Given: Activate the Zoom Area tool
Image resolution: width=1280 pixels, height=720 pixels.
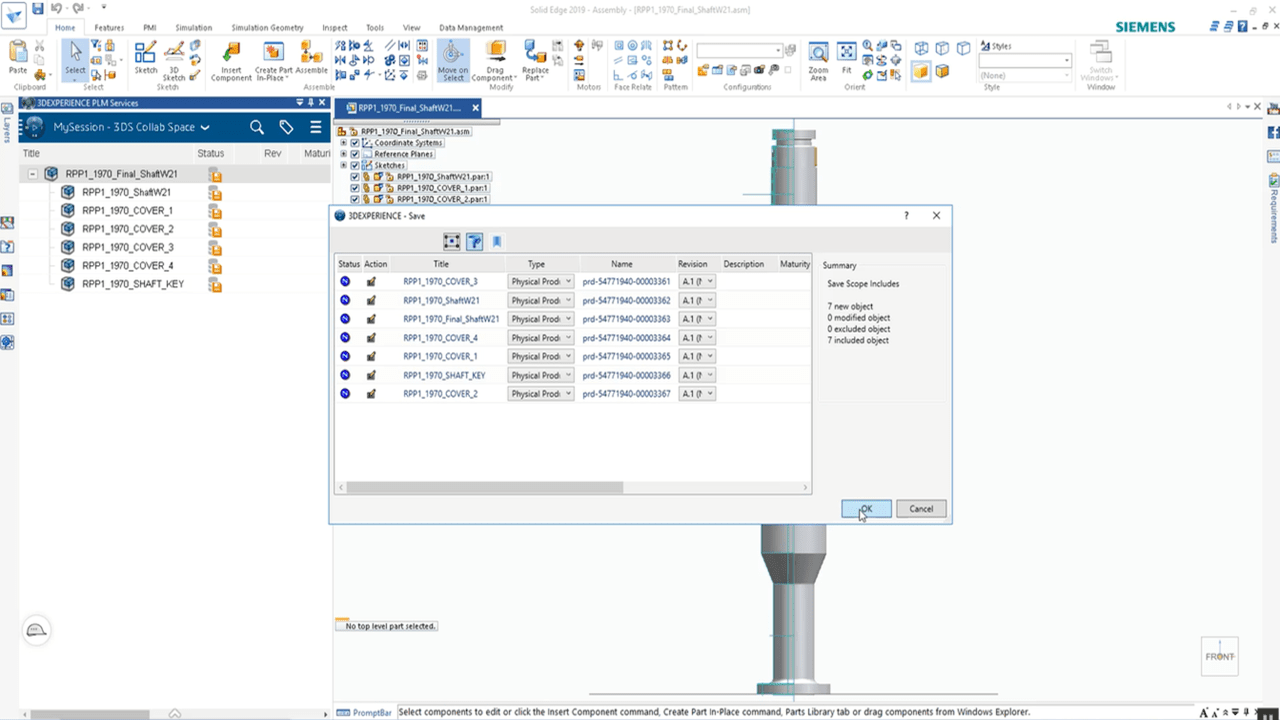Looking at the screenshot, I should [818, 60].
